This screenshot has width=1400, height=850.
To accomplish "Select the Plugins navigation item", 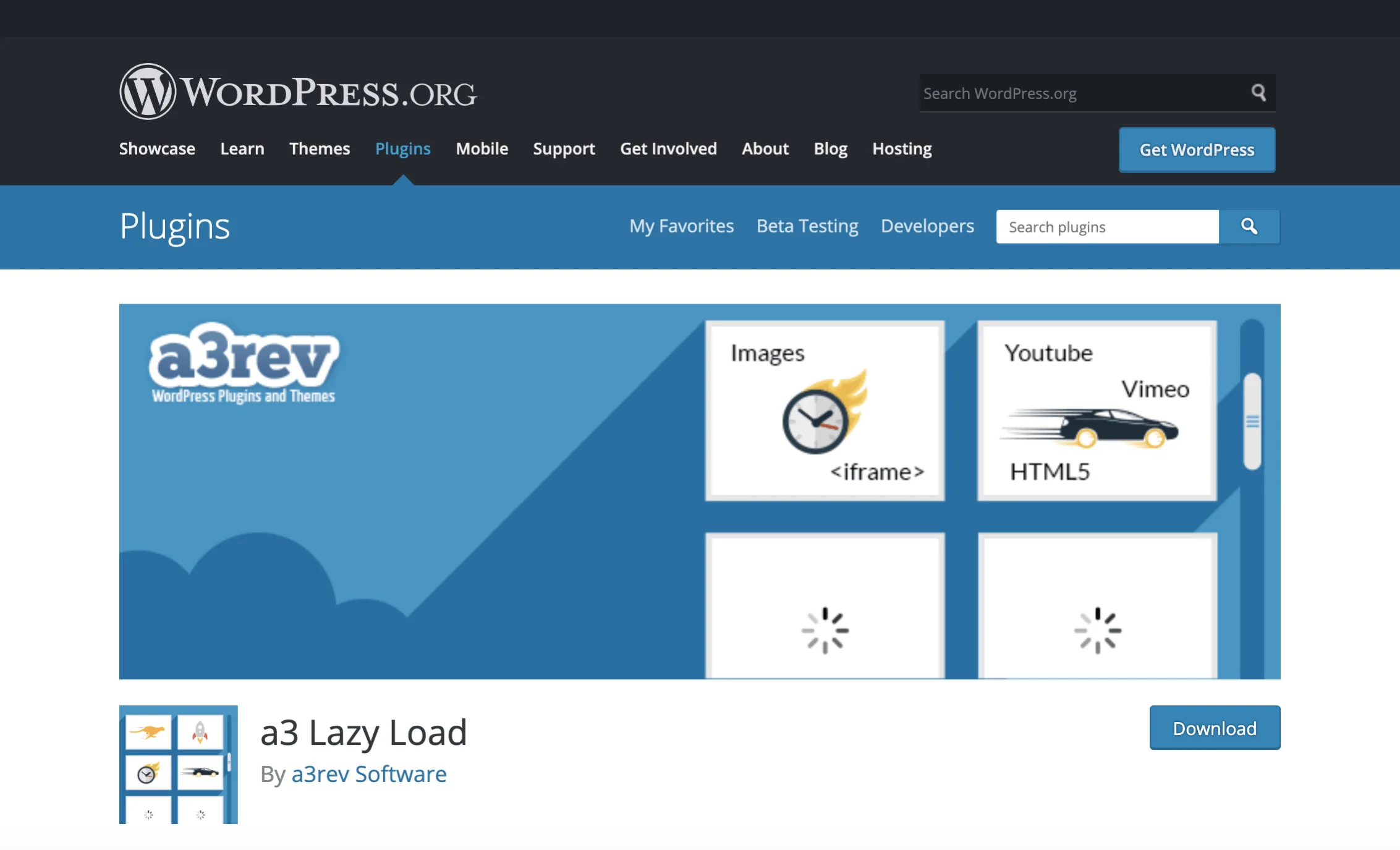I will point(402,148).
